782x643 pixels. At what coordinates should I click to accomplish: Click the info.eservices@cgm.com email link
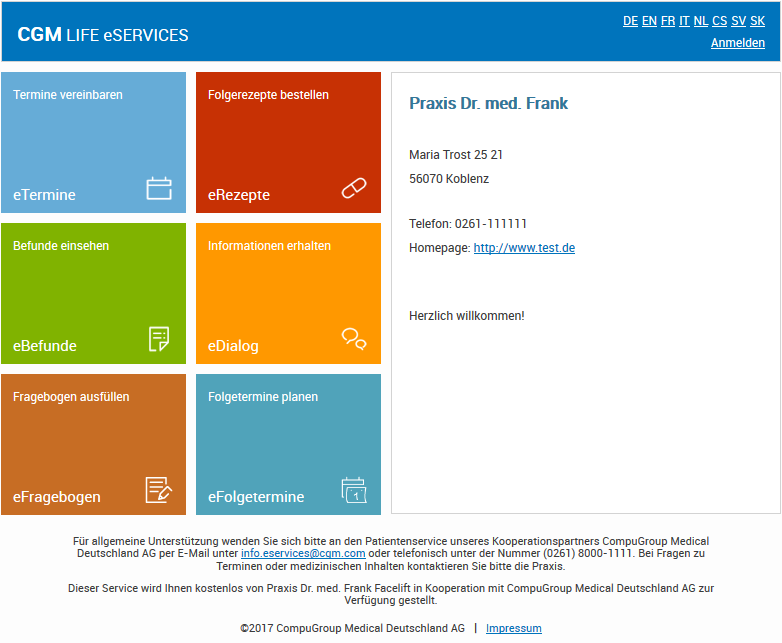tap(303, 553)
